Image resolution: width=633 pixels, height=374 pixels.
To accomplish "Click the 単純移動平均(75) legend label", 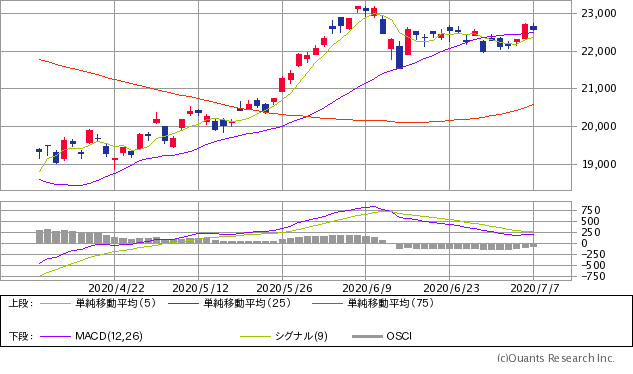I will 390,303.
